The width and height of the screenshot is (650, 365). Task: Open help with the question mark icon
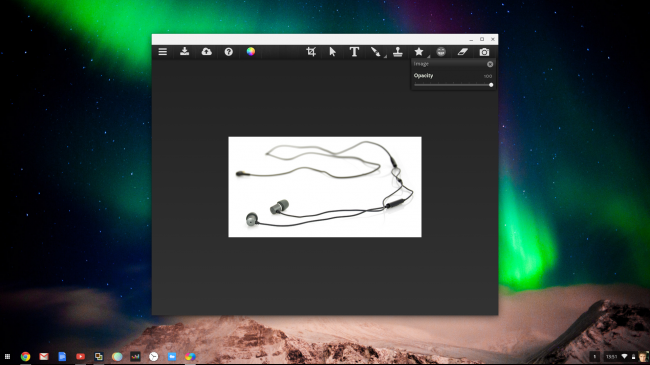[x=228, y=52]
